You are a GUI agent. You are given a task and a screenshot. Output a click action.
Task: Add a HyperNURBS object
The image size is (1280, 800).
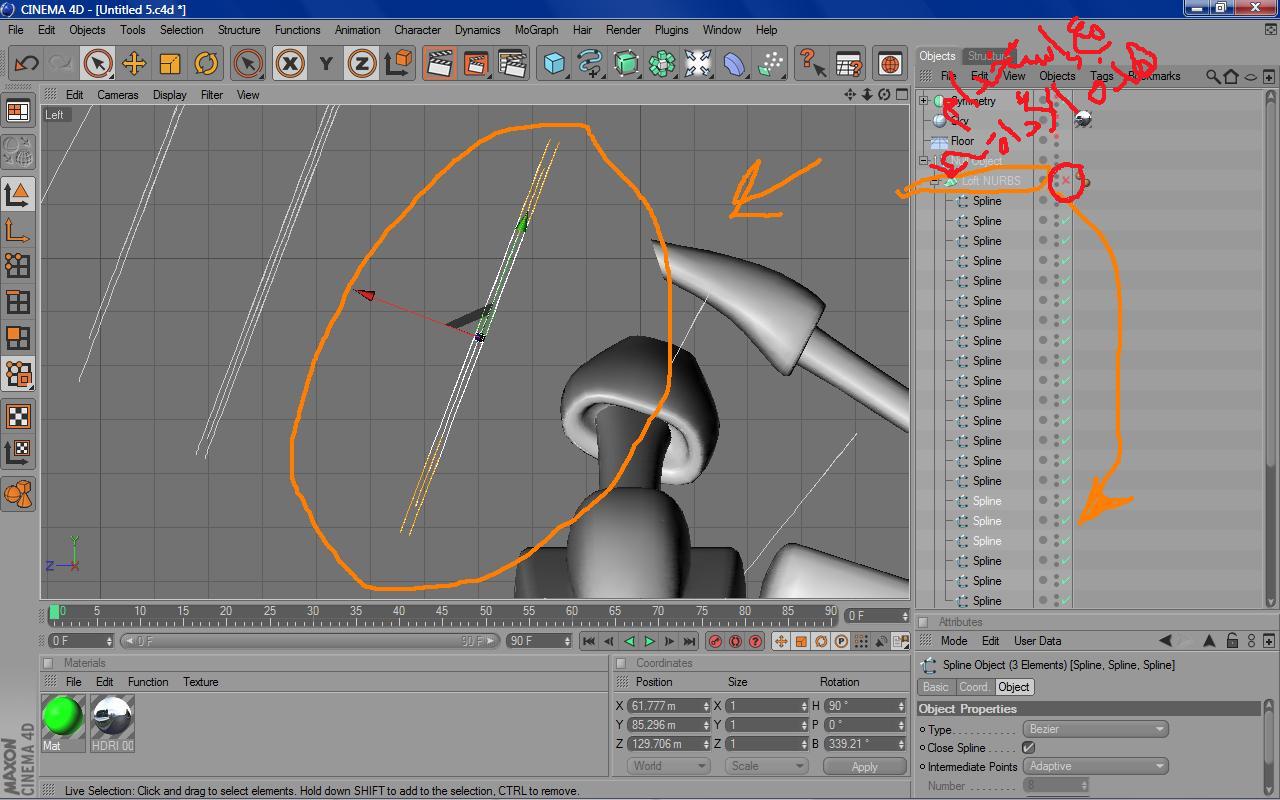626,63
